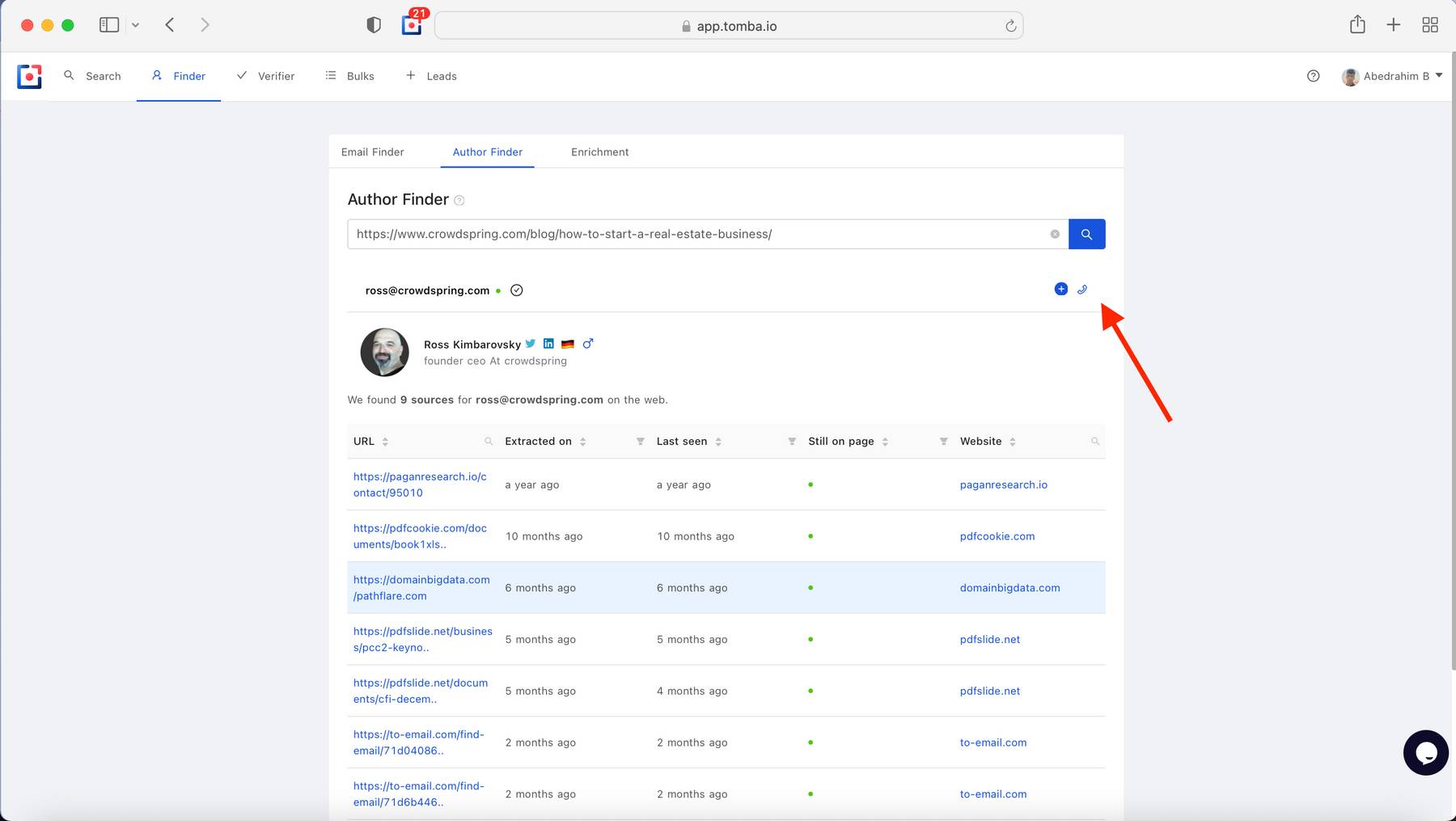Open the Website column search icon
This screenshot has width=1456, height=821.
[x=1095, y=442]
